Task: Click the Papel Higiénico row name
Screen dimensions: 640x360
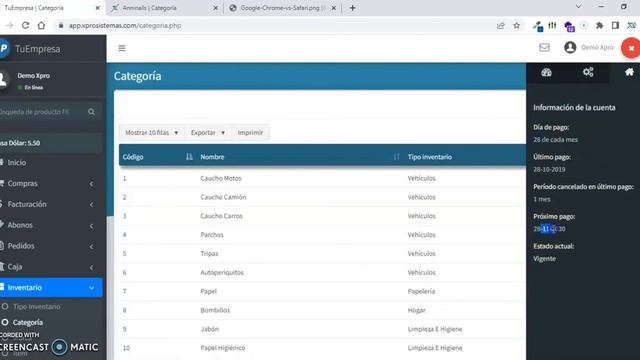Action: 223,348
